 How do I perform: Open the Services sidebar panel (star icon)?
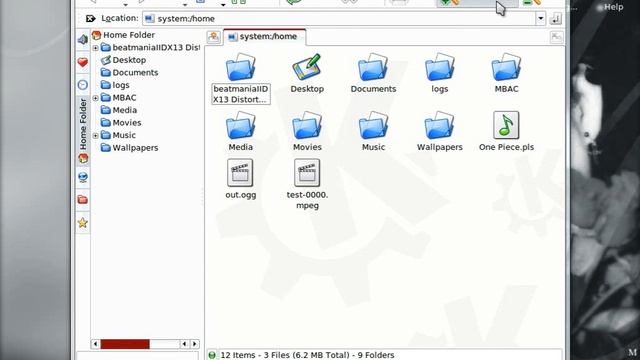pyautogui.click(x=83, y=222)
